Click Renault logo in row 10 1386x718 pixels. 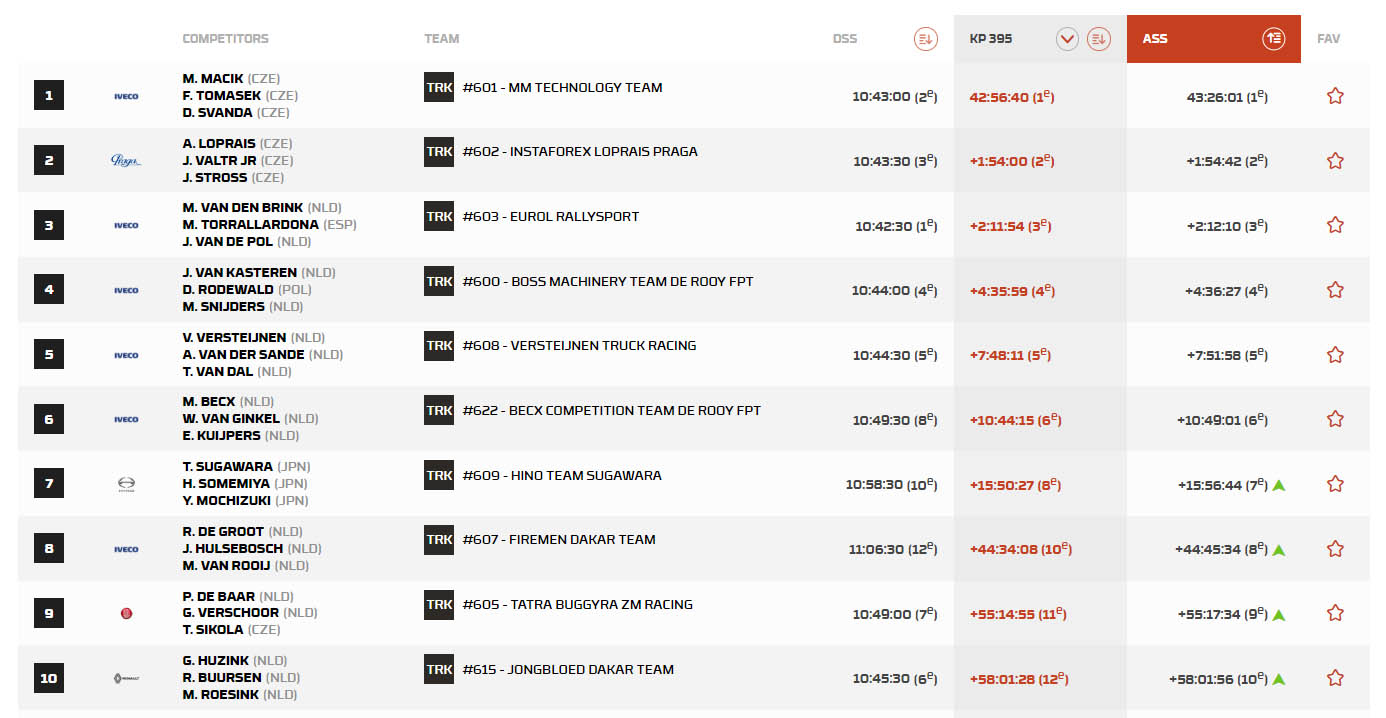click(126, 678)
